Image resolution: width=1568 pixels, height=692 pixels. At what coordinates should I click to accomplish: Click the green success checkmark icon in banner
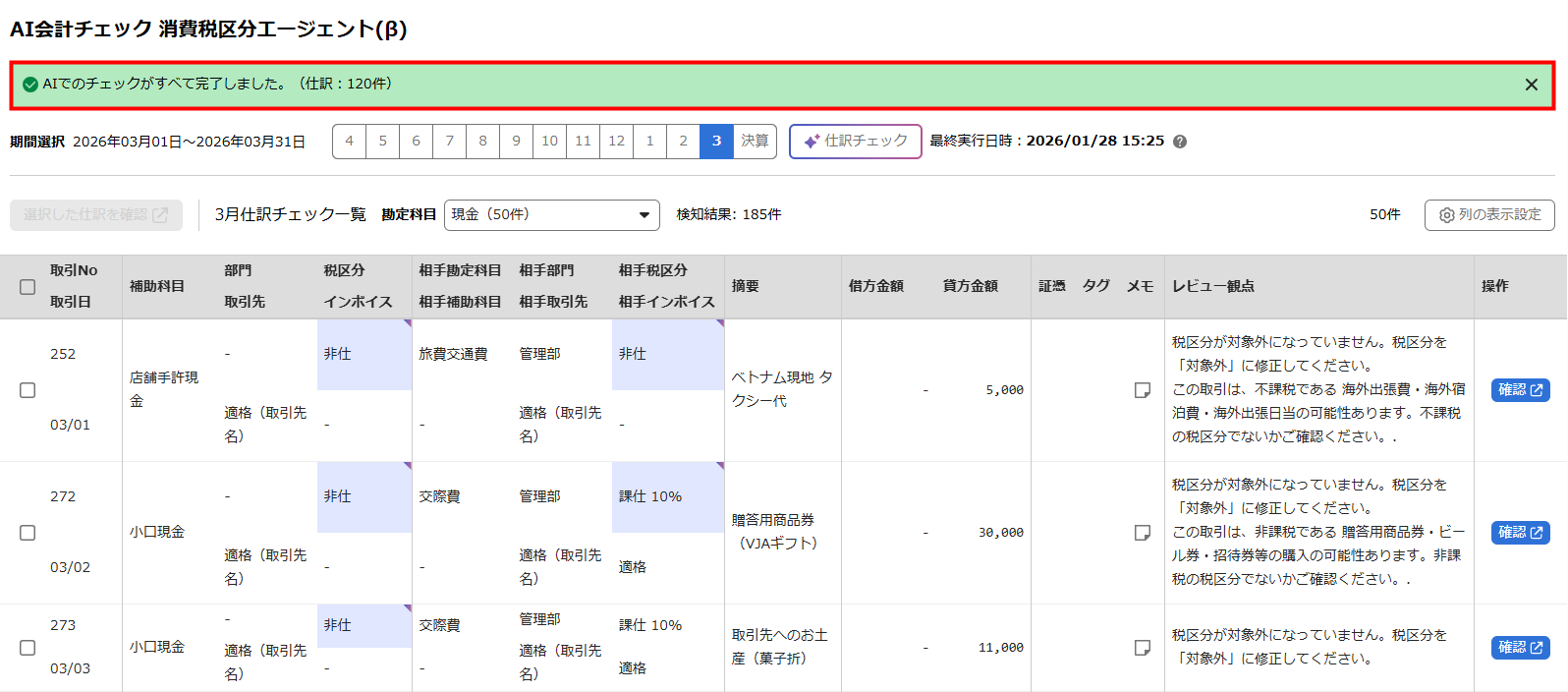(x=30, y=85)
